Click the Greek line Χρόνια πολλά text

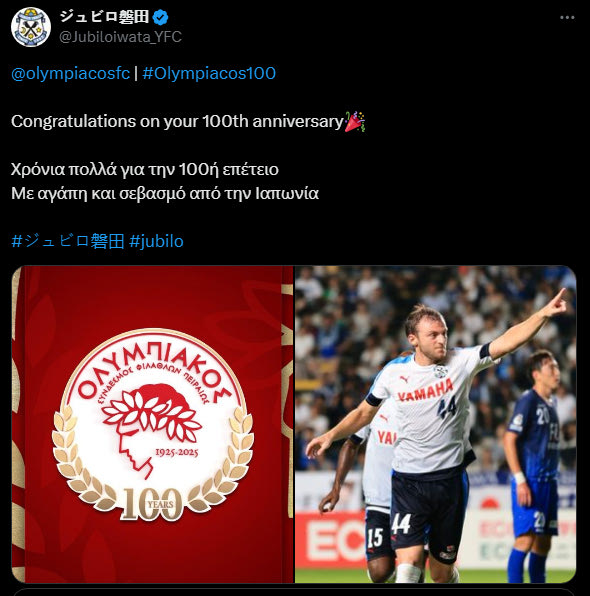pyautogui.click(x=145, y=169)
